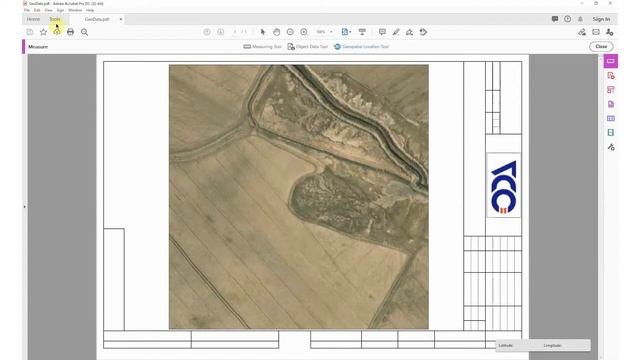
Task: Add a comment note
Action: point(382,32)
